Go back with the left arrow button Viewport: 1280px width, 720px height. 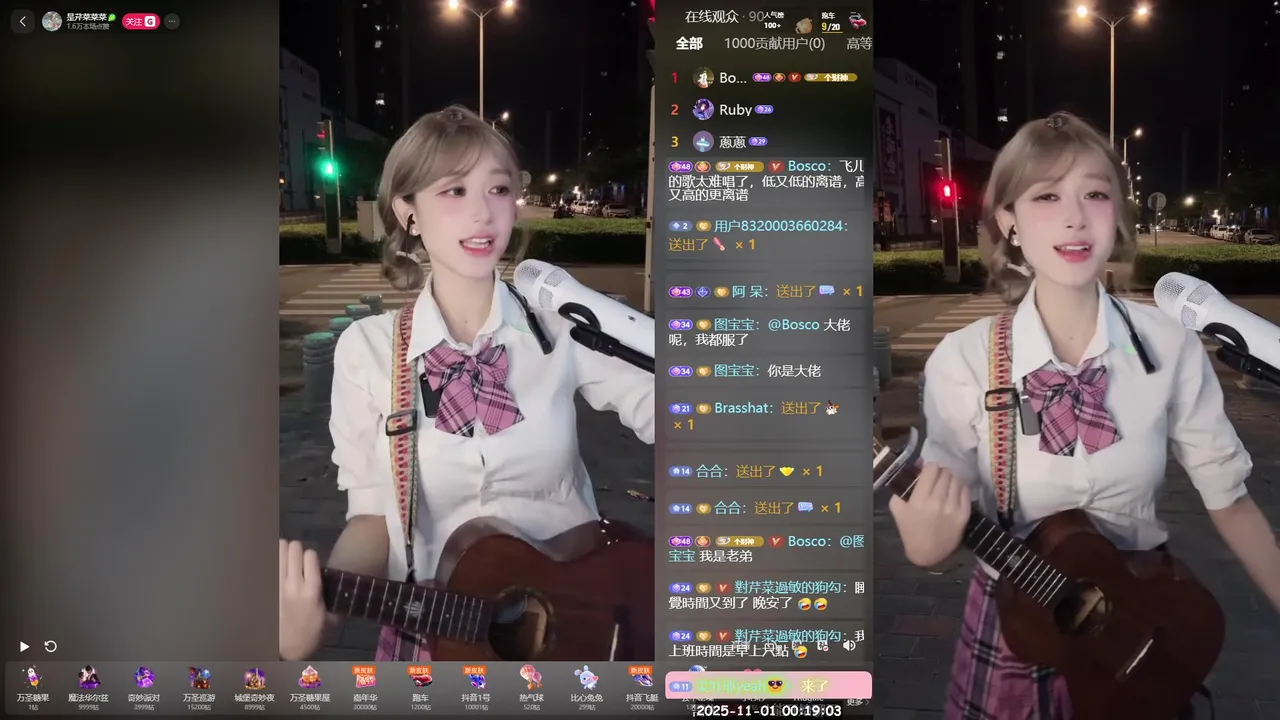point(23,21)
